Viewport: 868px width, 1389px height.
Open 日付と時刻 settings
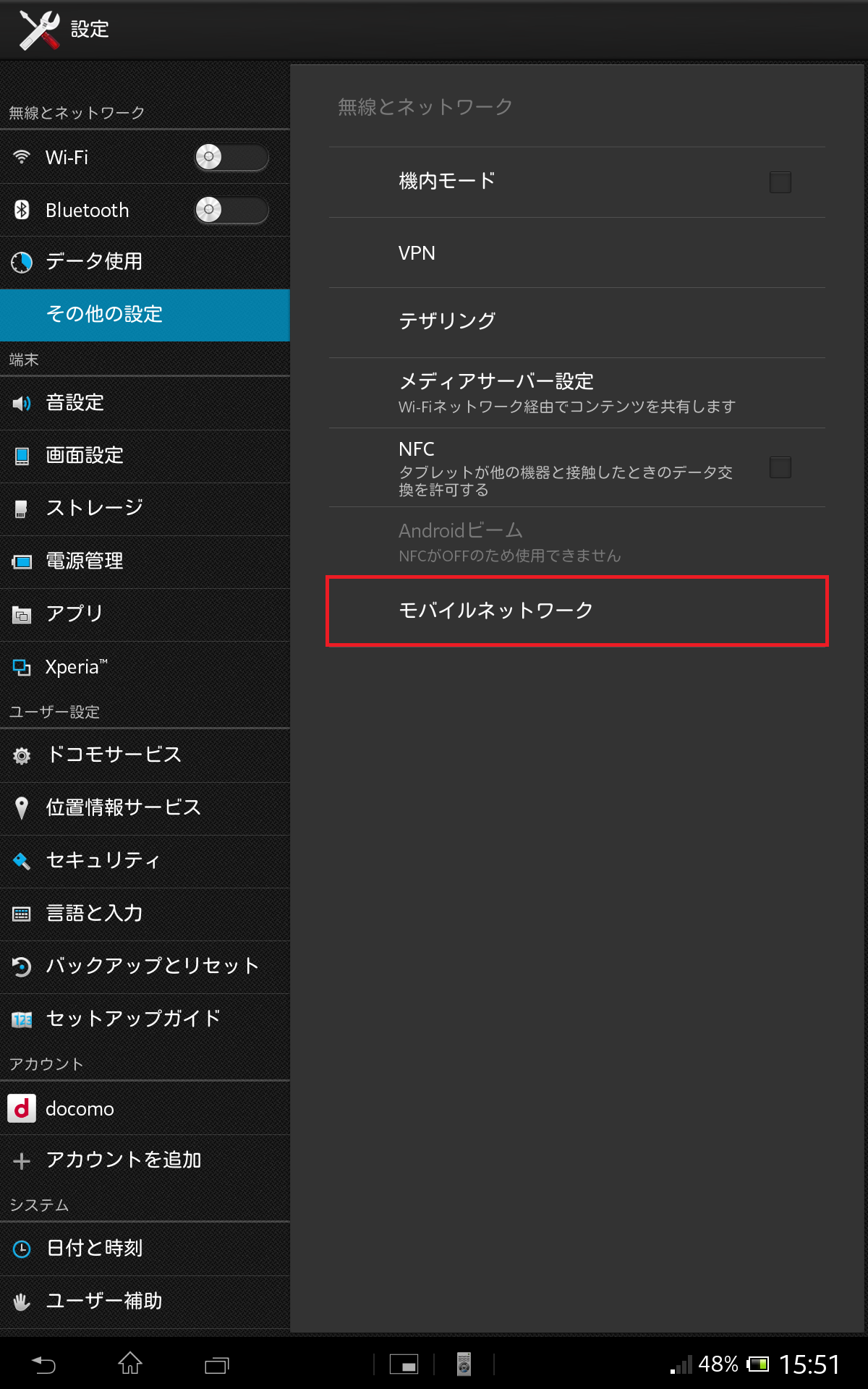(x=145, y=1249)
